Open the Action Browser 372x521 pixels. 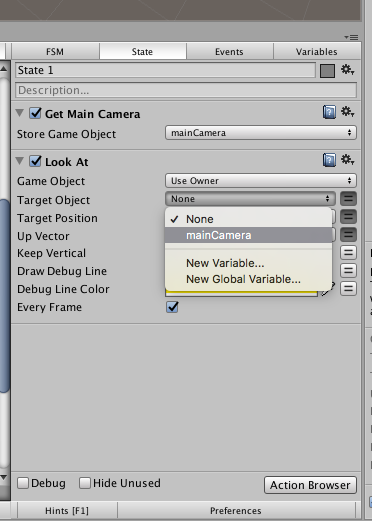[x=310, y=485]
